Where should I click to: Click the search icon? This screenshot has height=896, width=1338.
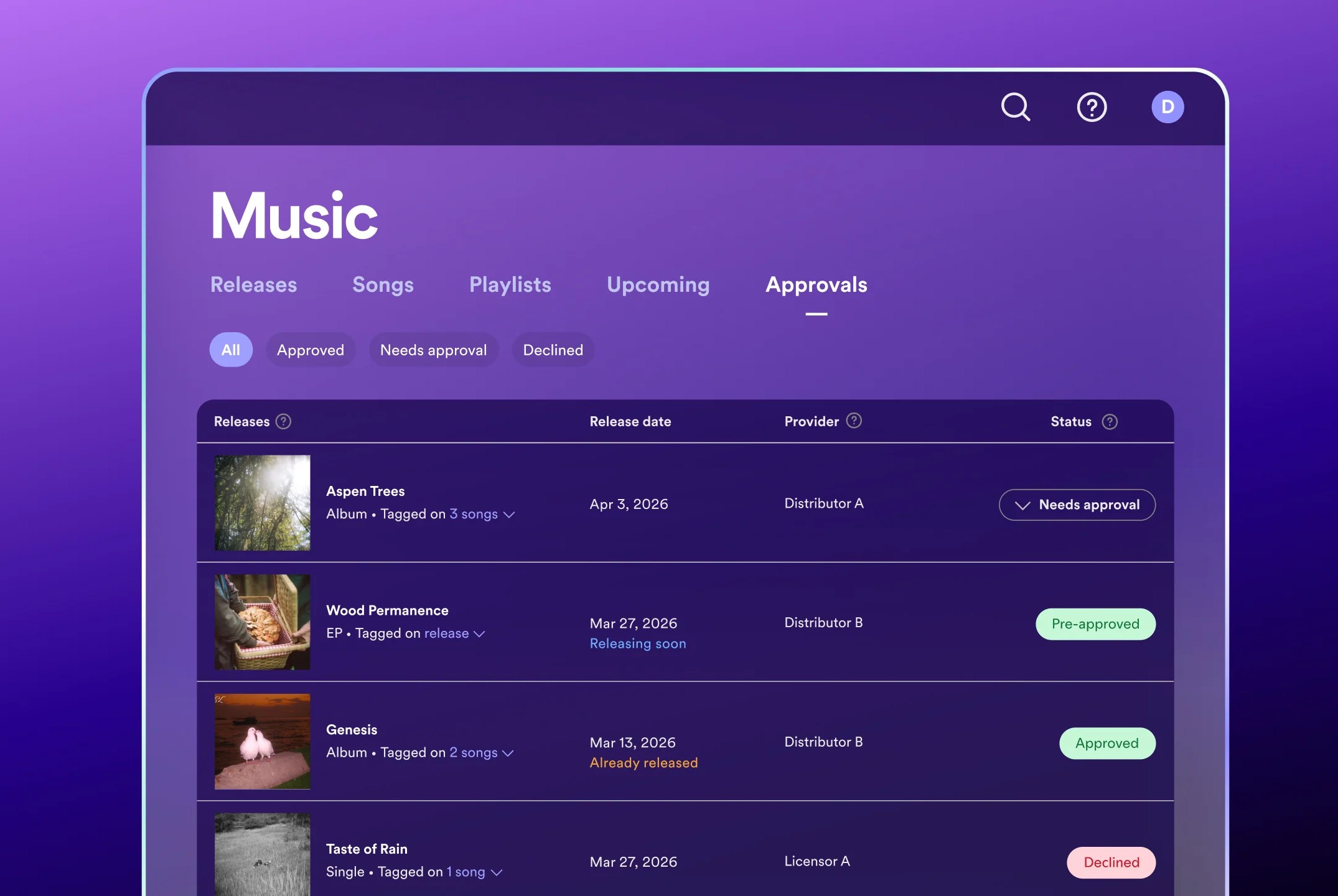[x=1016, y=107]
